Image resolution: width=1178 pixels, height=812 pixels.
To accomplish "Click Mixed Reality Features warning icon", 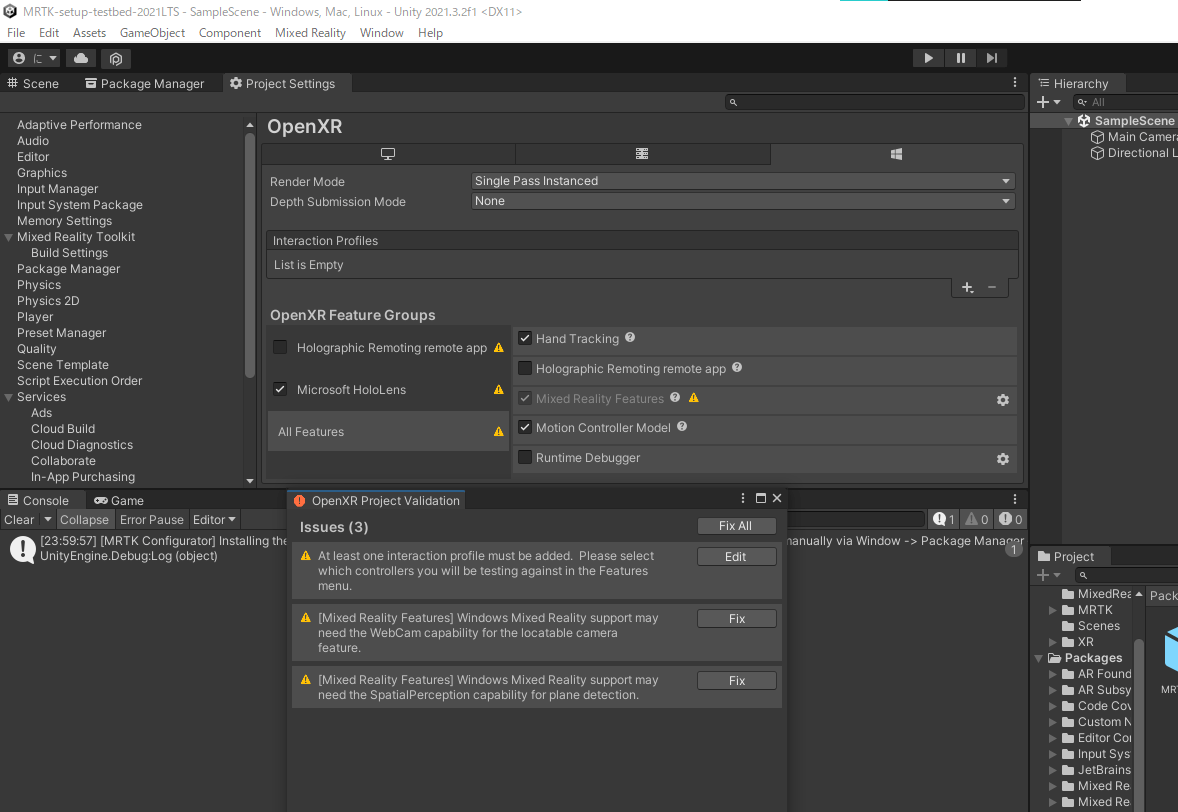I will (694, 398).
